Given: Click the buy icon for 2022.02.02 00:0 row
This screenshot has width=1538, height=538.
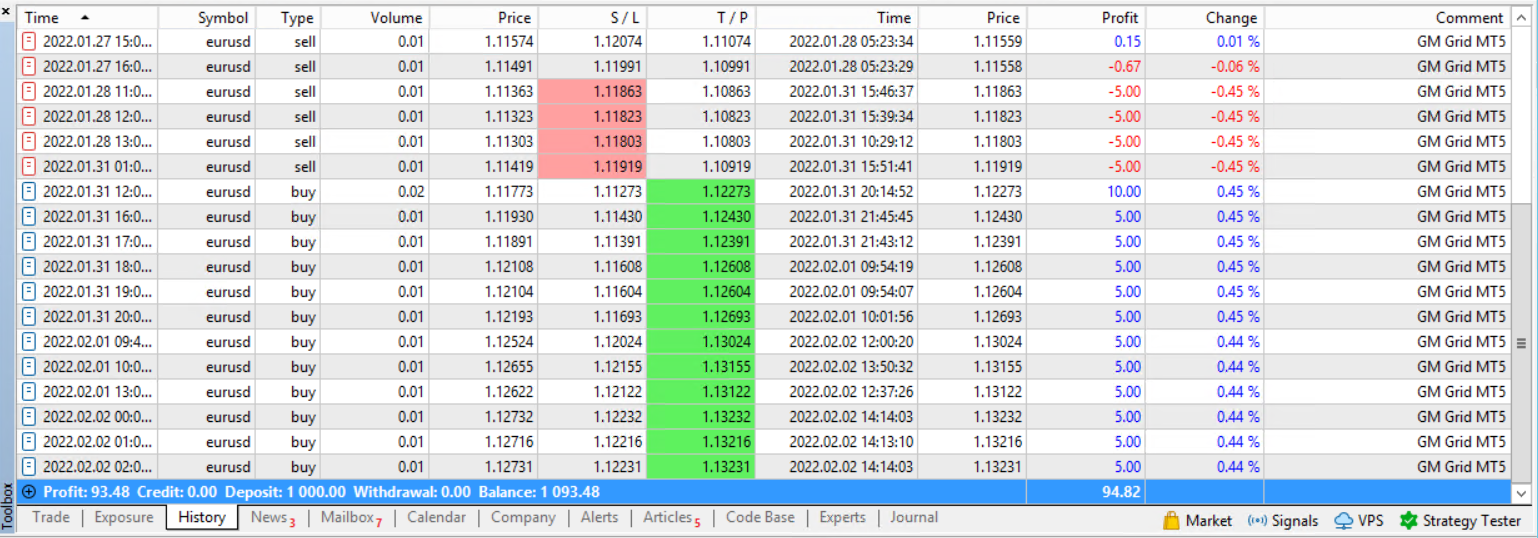Looking at the screenshot, I should 29,417.
